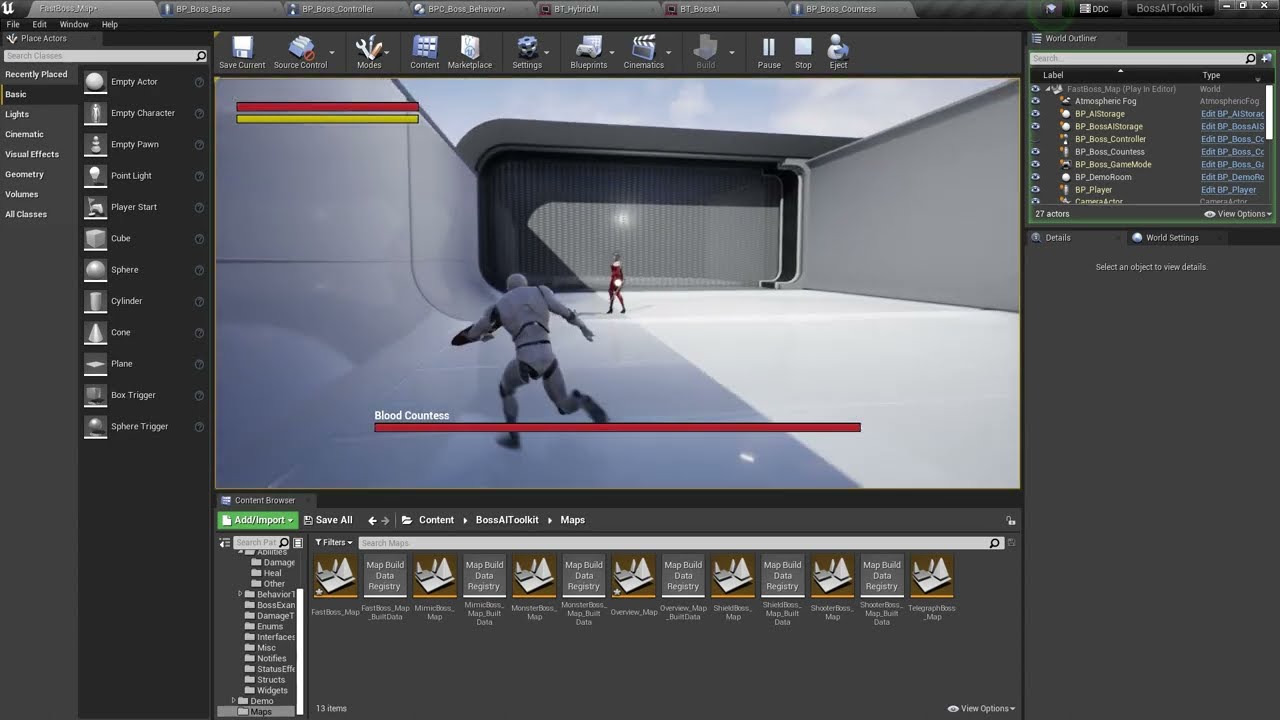
Task: Open View Options in Content Browser
Action: pos(981,709)
